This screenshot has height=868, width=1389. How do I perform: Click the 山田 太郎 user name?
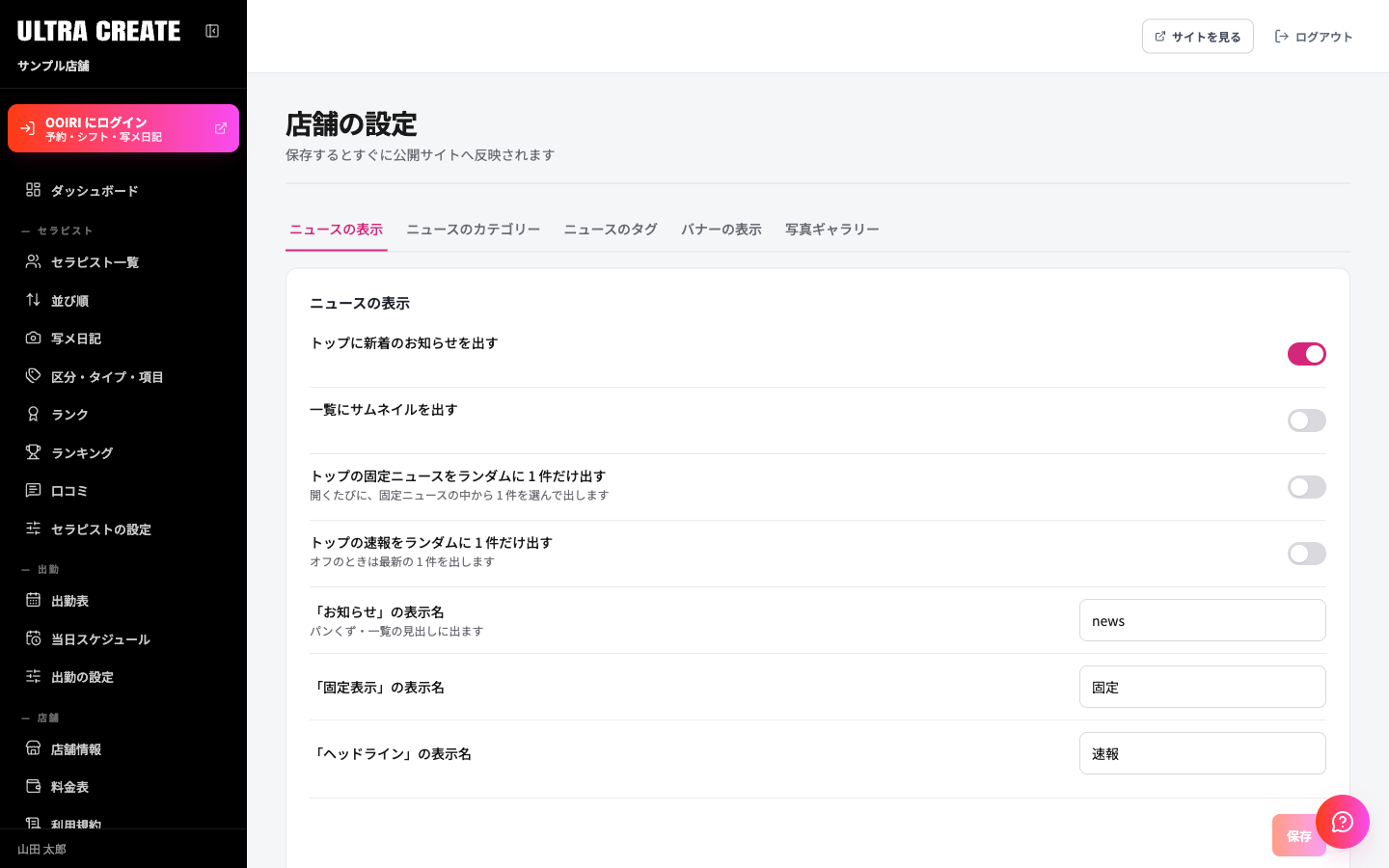(x=42, y=850)
